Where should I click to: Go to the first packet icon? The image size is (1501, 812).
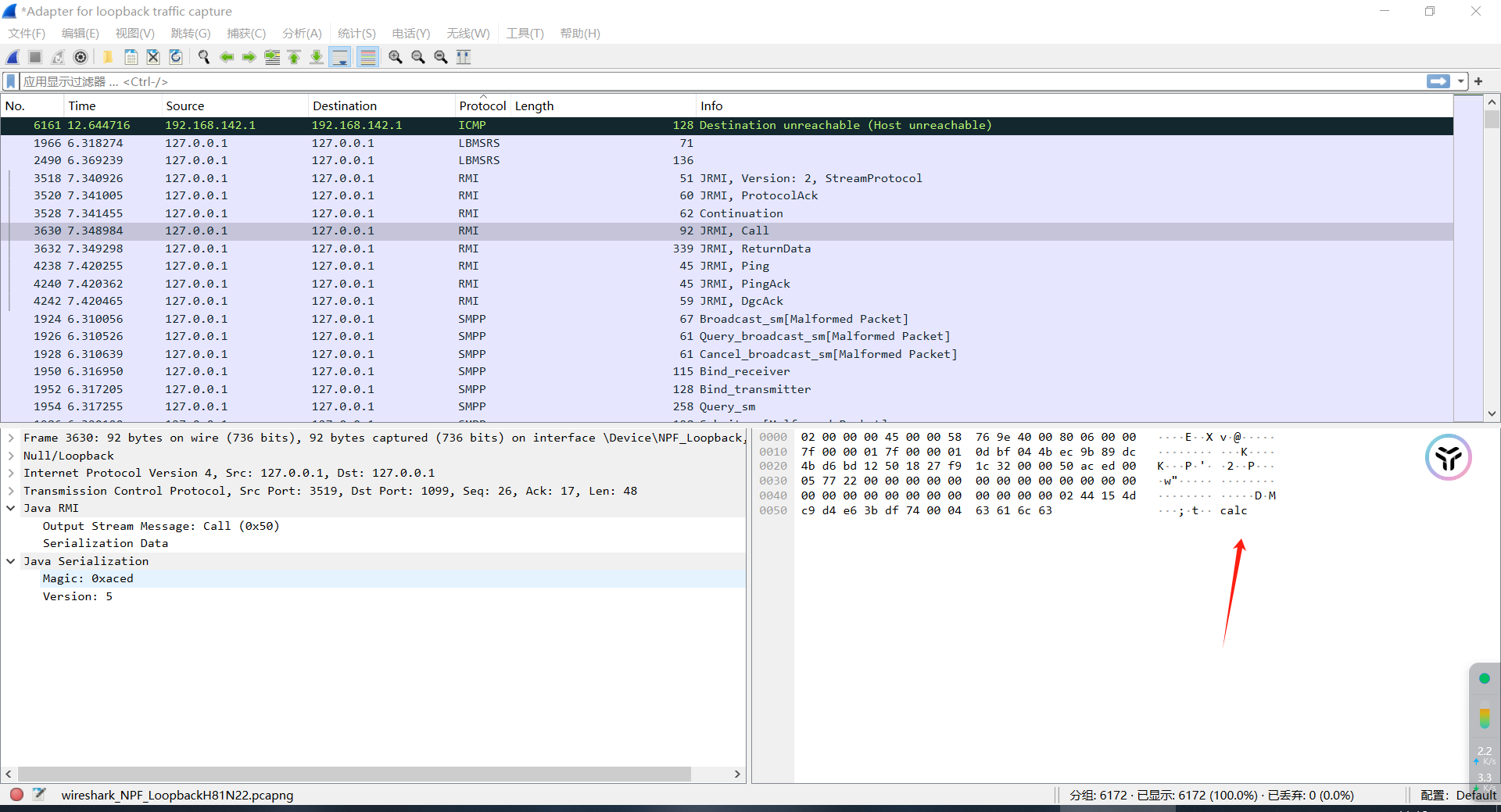click(294, 57)
